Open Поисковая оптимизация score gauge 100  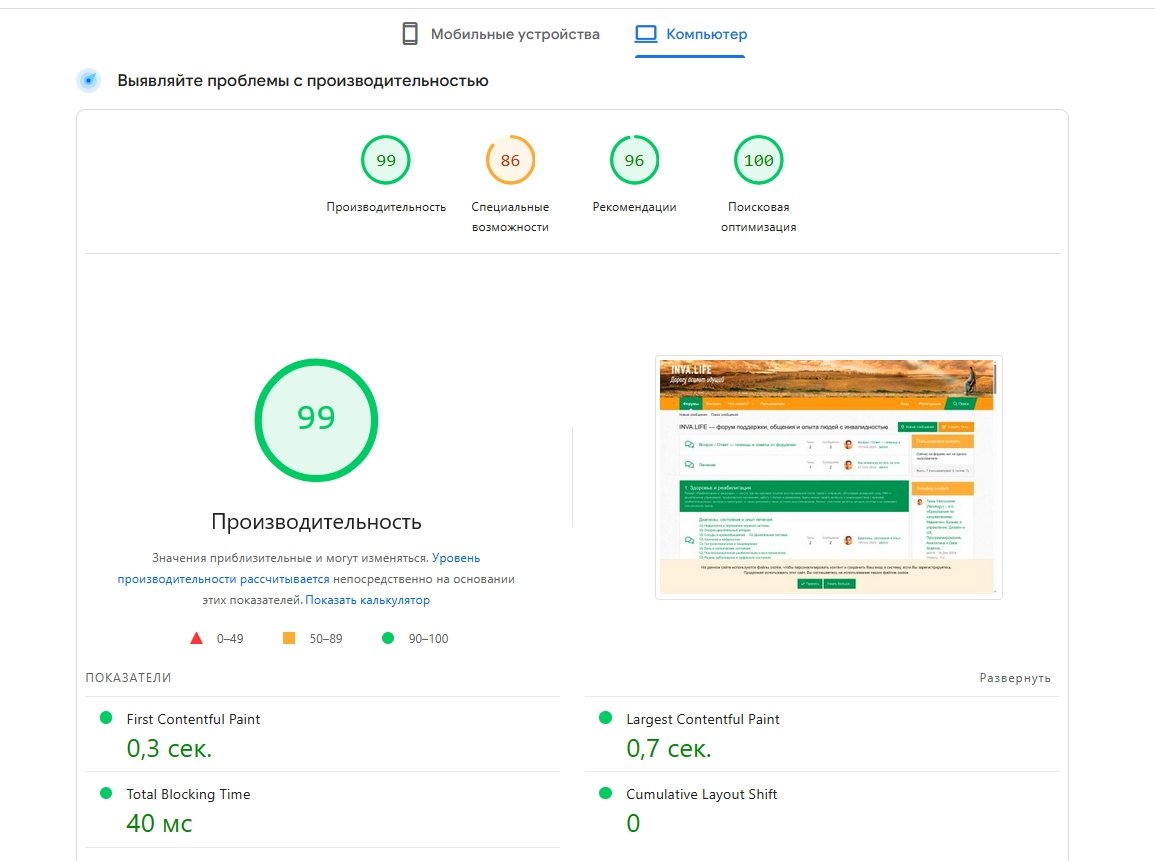(x=758, y=160)
